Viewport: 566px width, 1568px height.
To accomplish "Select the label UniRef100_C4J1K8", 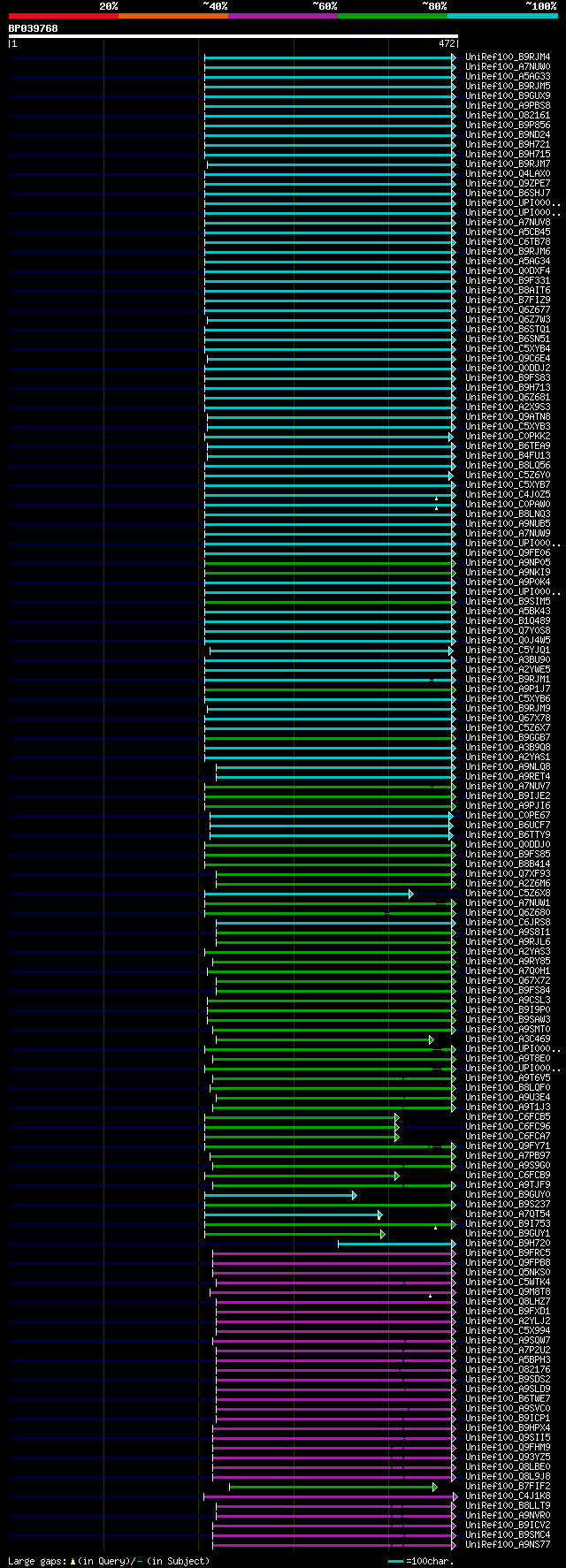I will tap(508, 1496).
